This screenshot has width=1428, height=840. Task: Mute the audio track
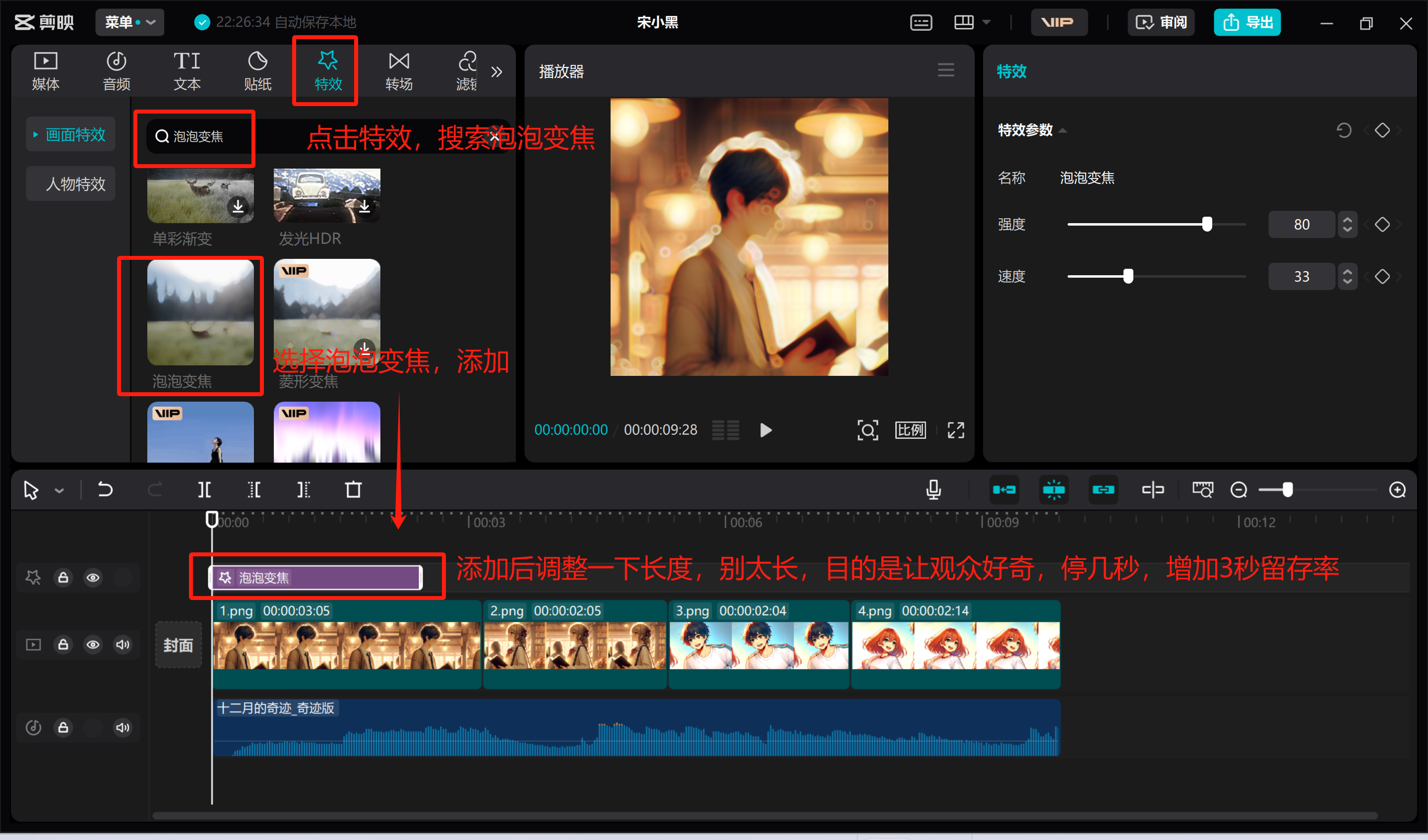123,727
